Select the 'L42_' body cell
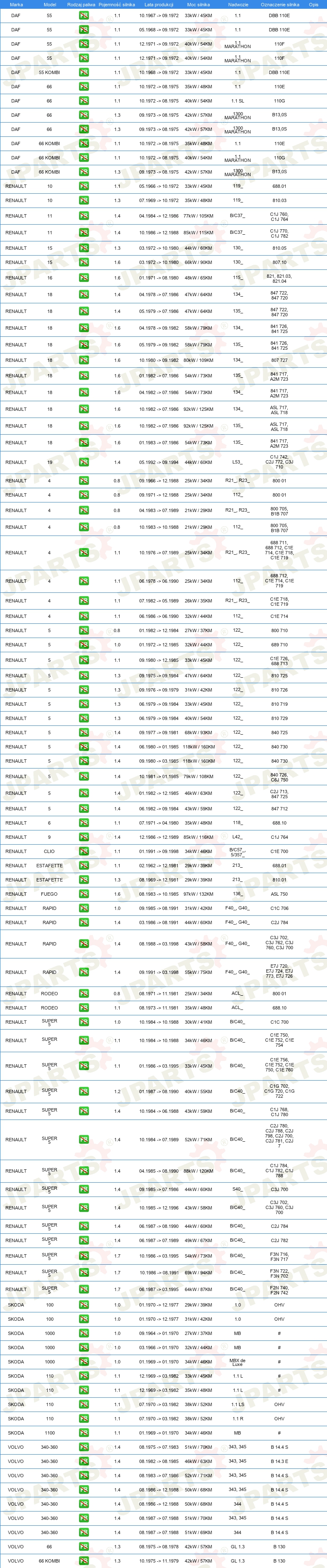The width and height of the screenshot is (327, 1568). pyautogui.click(x=238, y=837)
